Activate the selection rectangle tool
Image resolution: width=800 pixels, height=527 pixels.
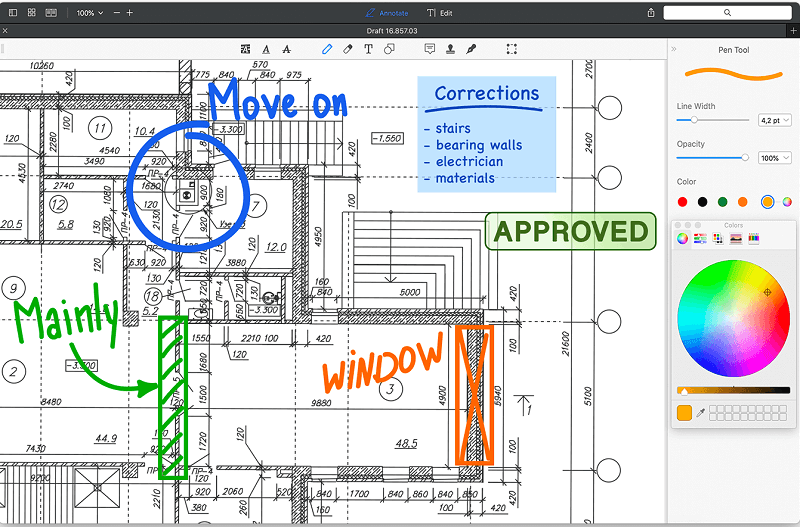click(x=512, y=48)
